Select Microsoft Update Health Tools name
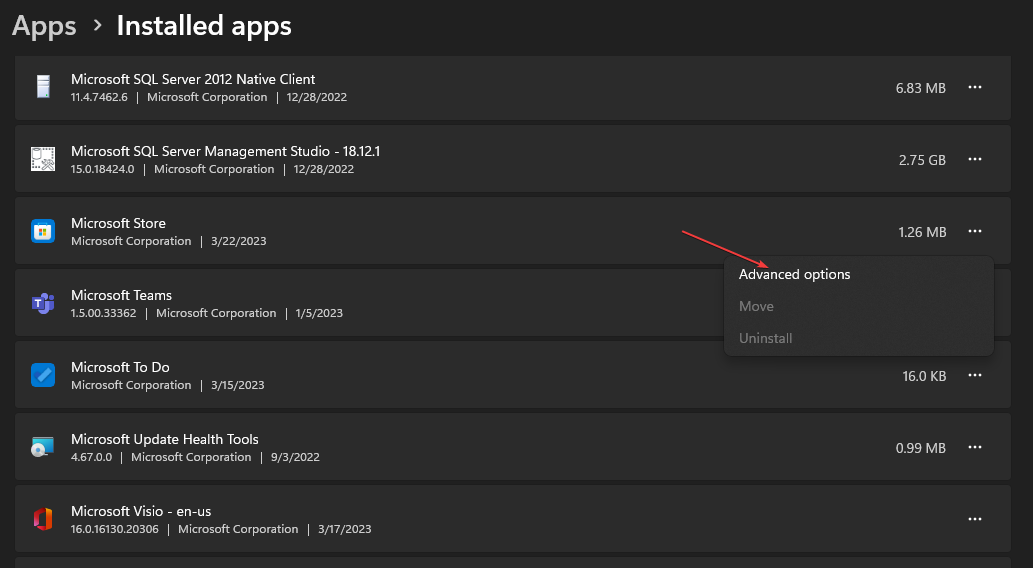This screenshot has width=1033, height=568. (x=165, y=439)
